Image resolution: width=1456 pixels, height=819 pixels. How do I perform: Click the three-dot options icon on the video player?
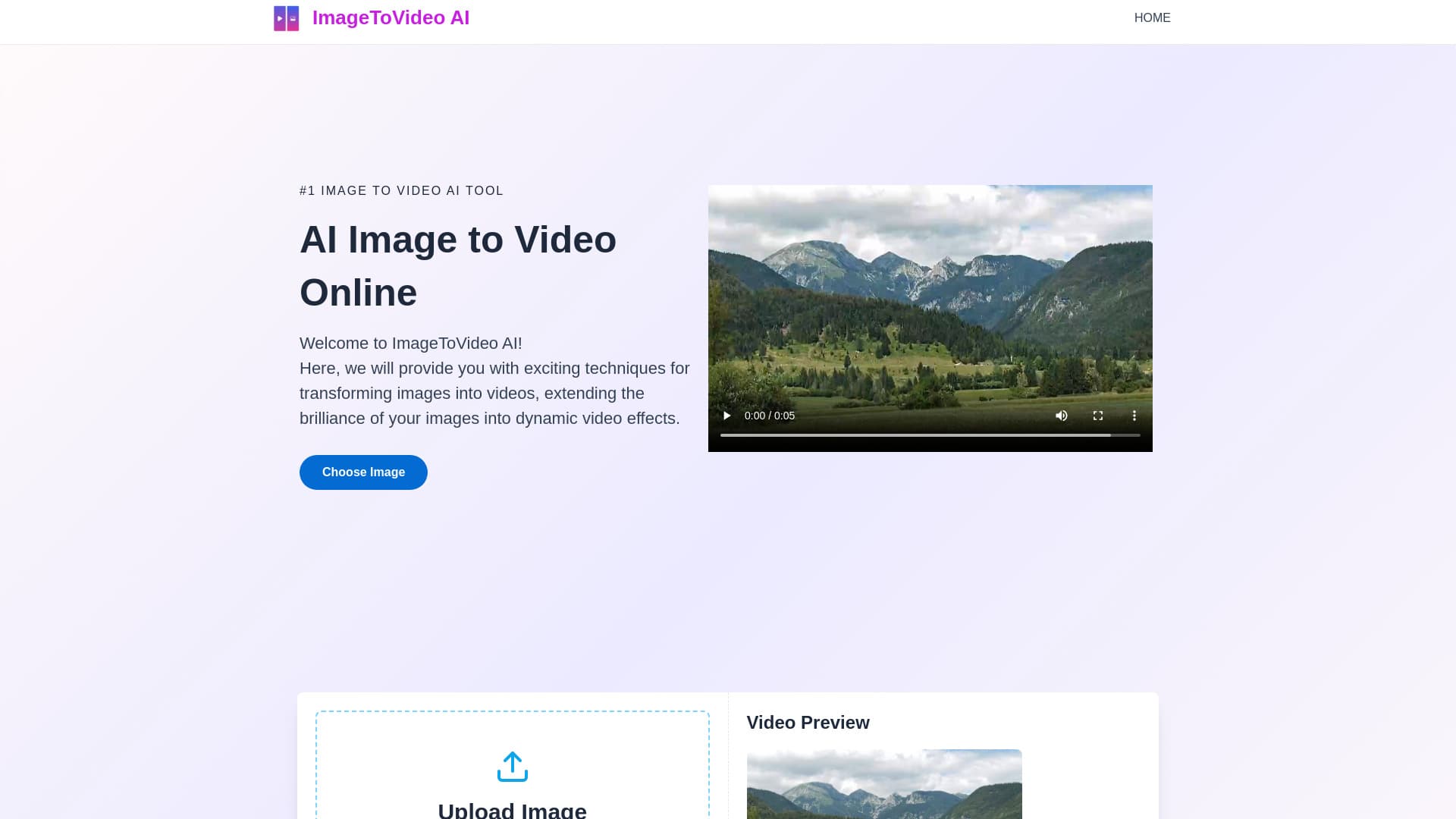[1134, 416]
